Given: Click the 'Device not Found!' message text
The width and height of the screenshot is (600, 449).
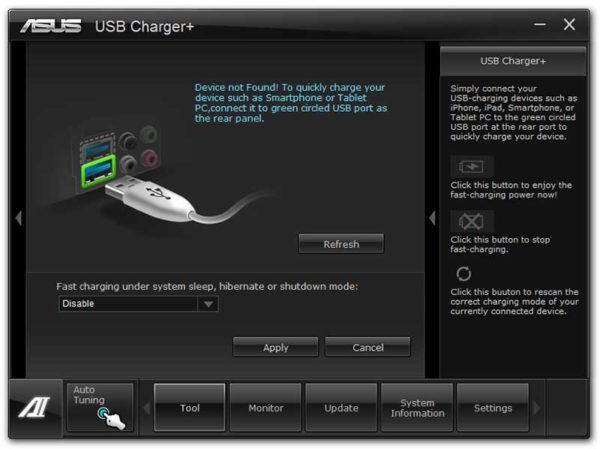Looking at the screenshot, I should coord(291,103).
